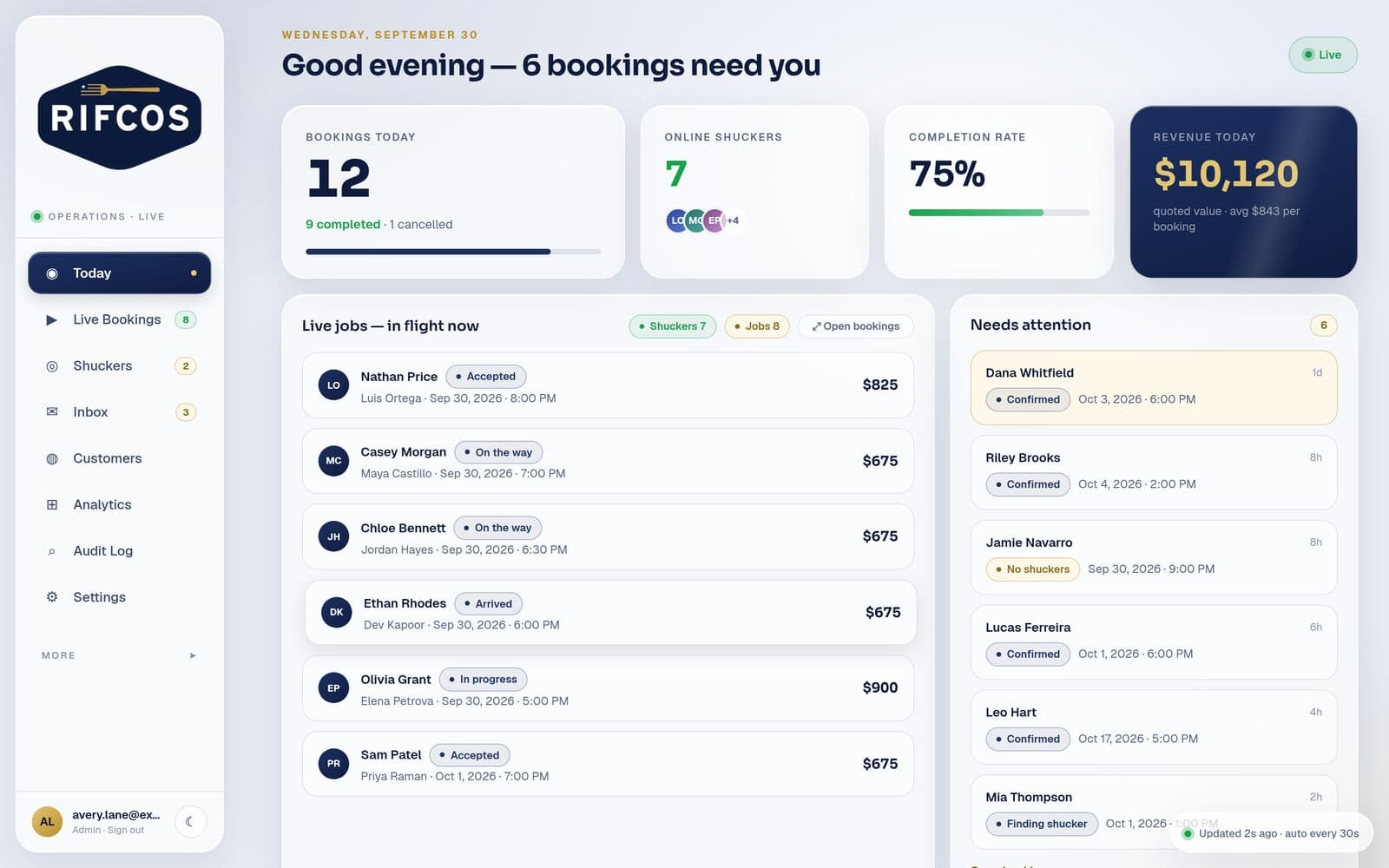
Task: Expand the MORE section arrow
Action: coord(193,655)
